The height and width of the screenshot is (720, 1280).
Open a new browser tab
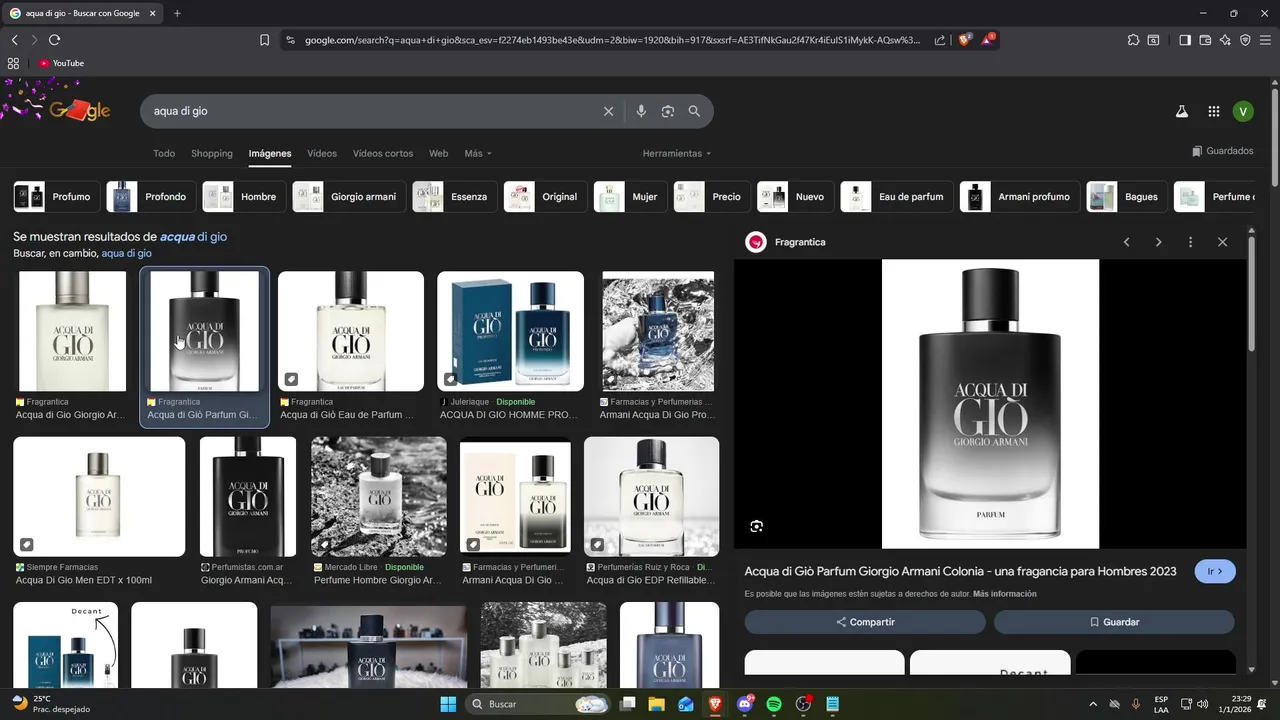177,13
